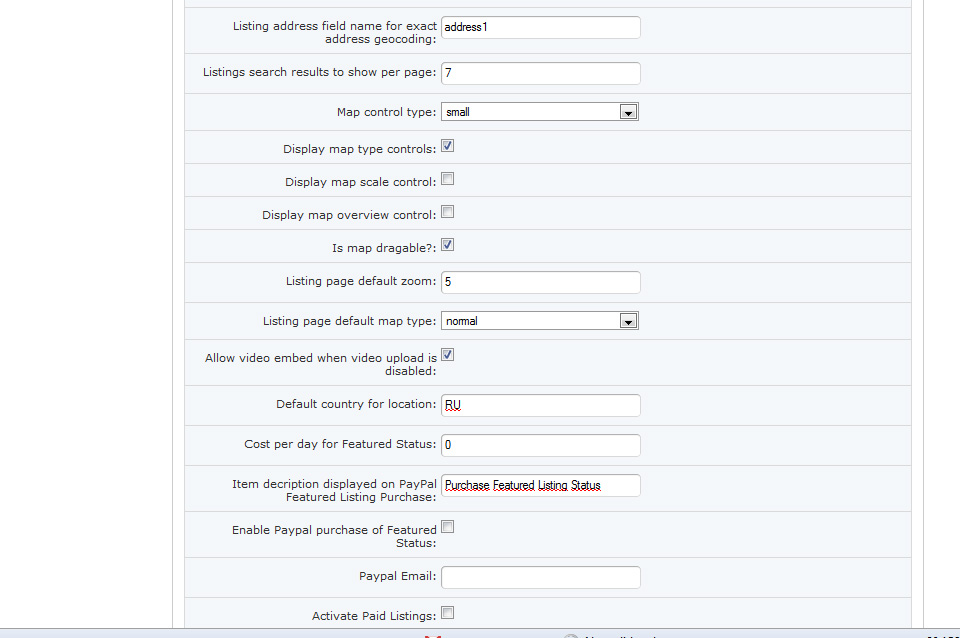Click the listing address field name input
960x638 pixels.
pyautogui.click(x=540, y=27)
